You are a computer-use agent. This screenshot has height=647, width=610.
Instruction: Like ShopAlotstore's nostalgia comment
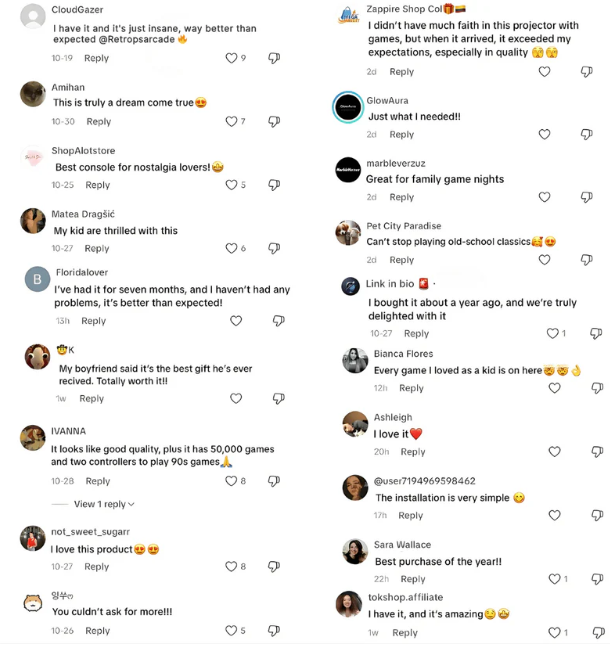[230, 185]
